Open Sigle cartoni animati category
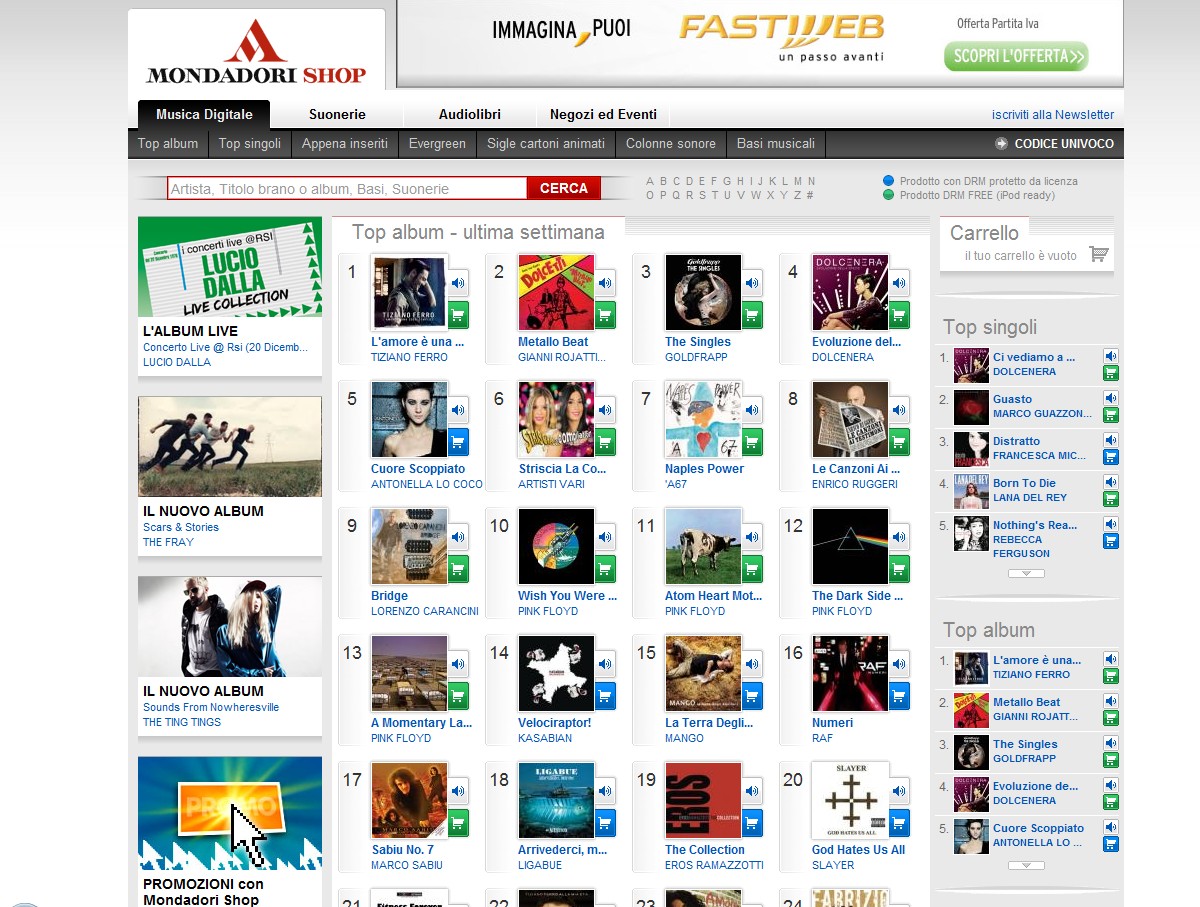The image size is (1200, 907). (546, 144)
